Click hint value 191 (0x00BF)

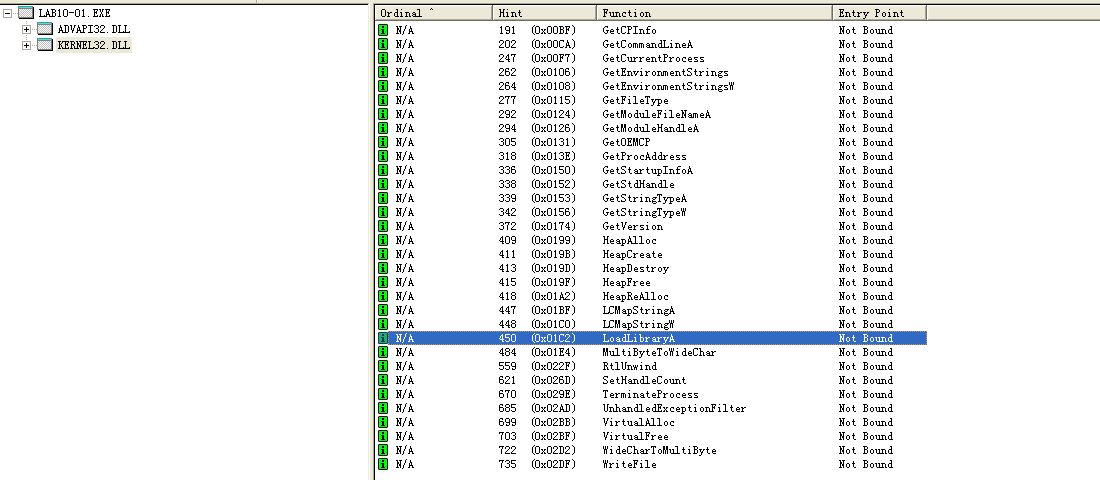pyautogui.click(x=537, y=30)
